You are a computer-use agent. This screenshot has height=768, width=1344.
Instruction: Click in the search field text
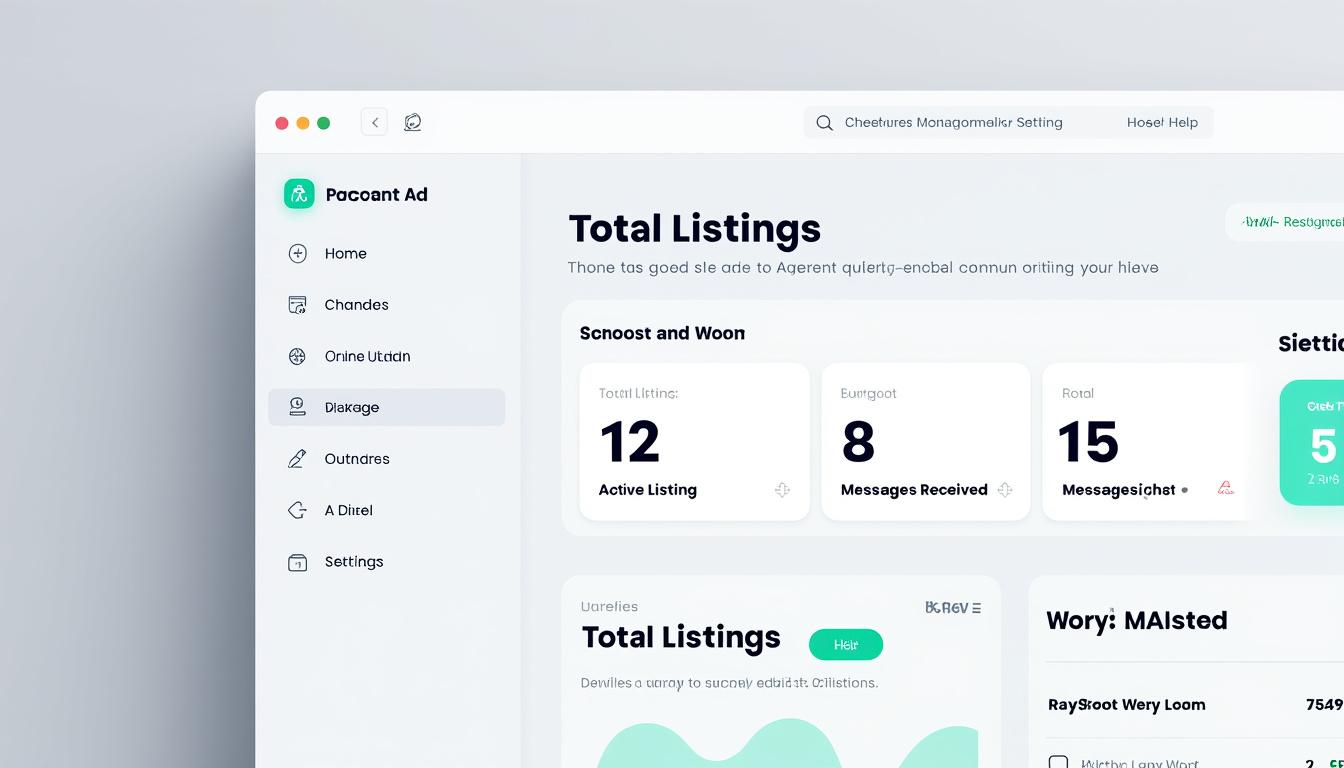click(x=953, y=122)
